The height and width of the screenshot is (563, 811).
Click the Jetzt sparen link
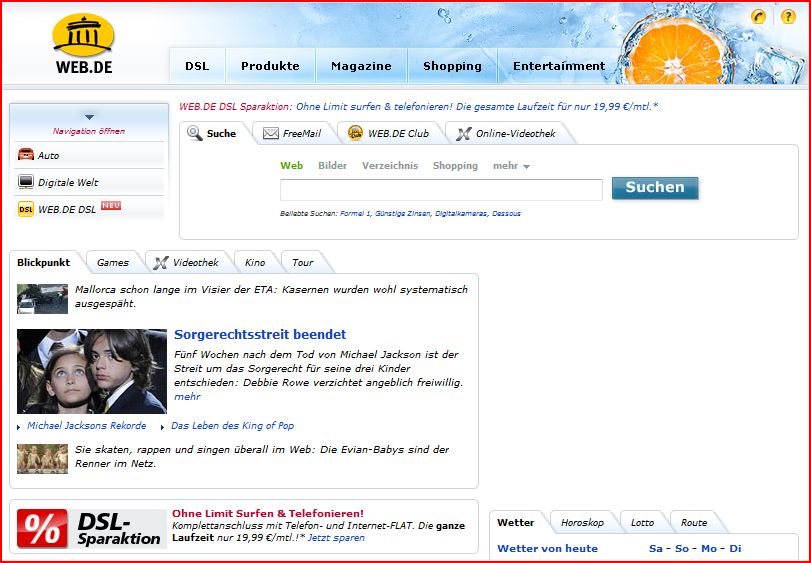pyautogui.click(x=336, y=538)
